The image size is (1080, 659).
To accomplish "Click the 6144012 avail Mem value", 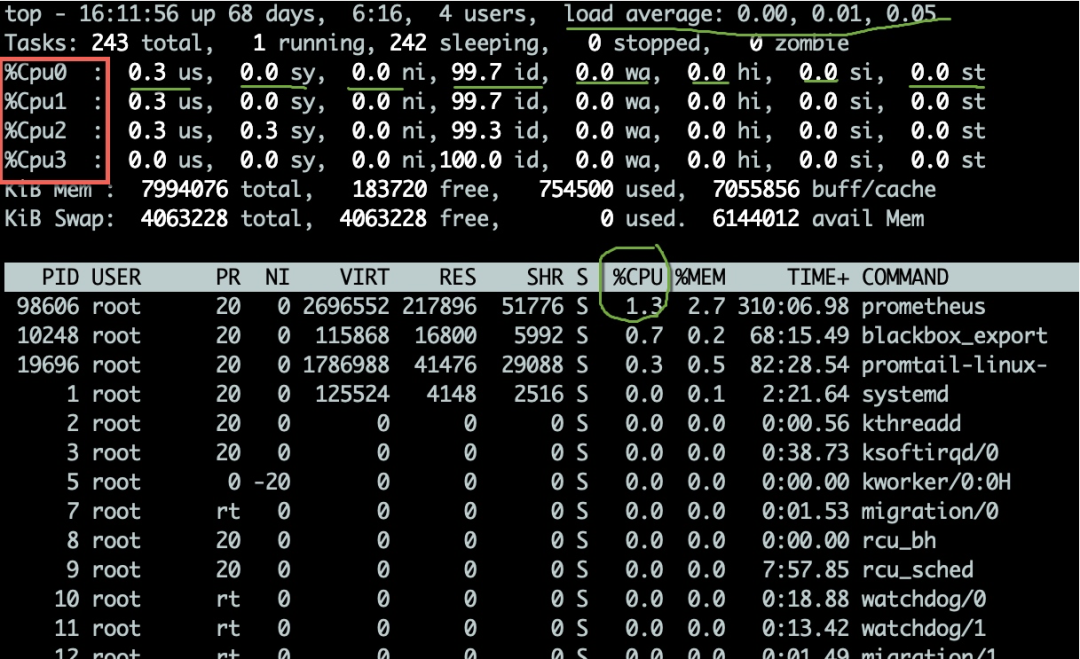I will click(x=756, y=219).
